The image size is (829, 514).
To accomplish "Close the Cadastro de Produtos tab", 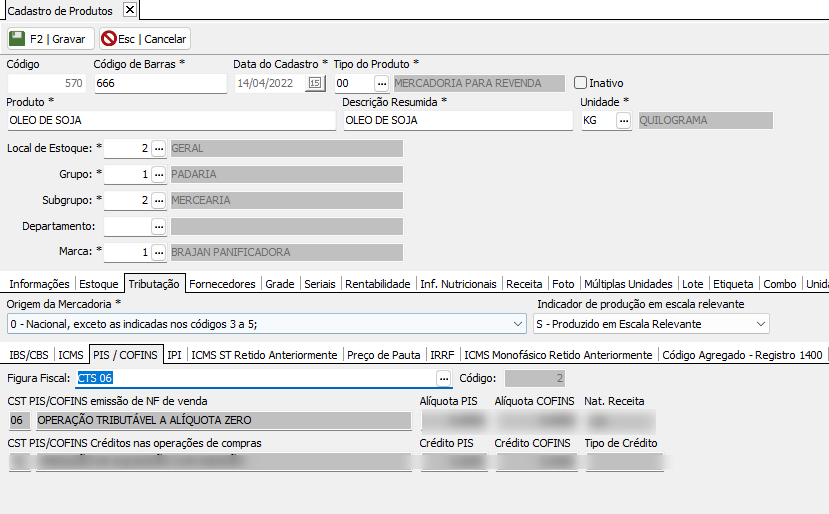I will 129,10.
